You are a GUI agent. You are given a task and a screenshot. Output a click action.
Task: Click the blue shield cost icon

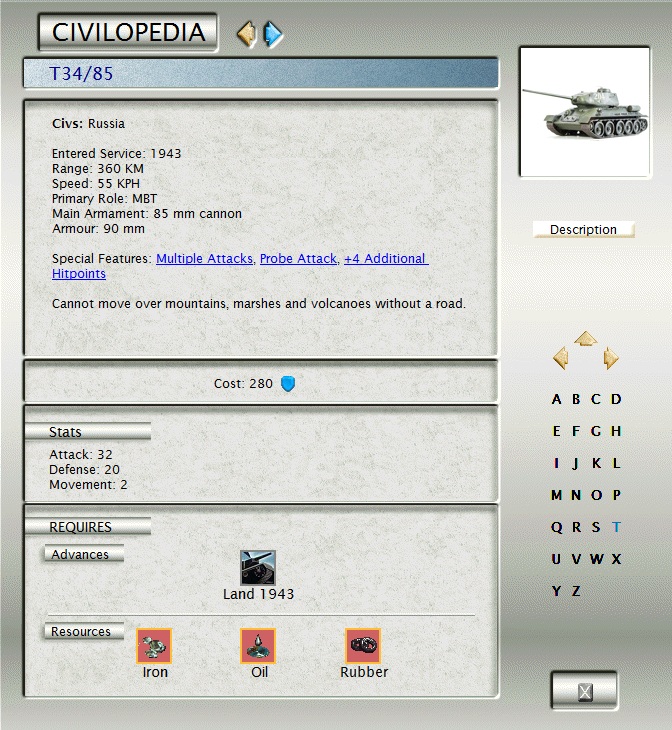[288, 384]
